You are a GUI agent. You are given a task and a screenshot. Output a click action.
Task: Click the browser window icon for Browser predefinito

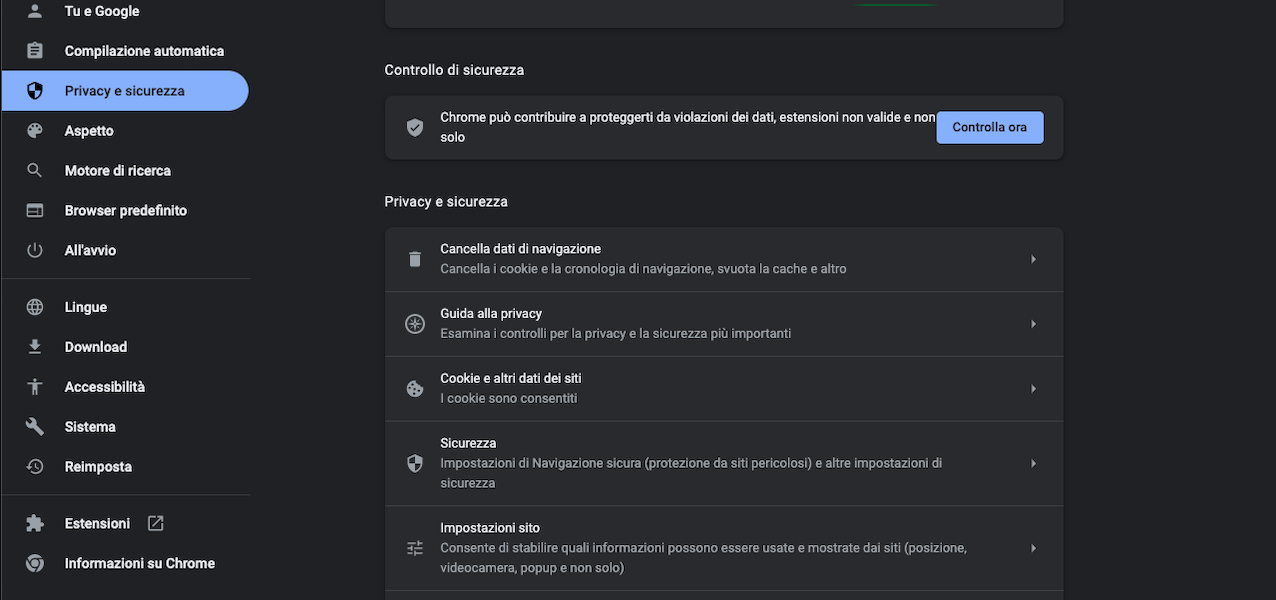point(35,211)
